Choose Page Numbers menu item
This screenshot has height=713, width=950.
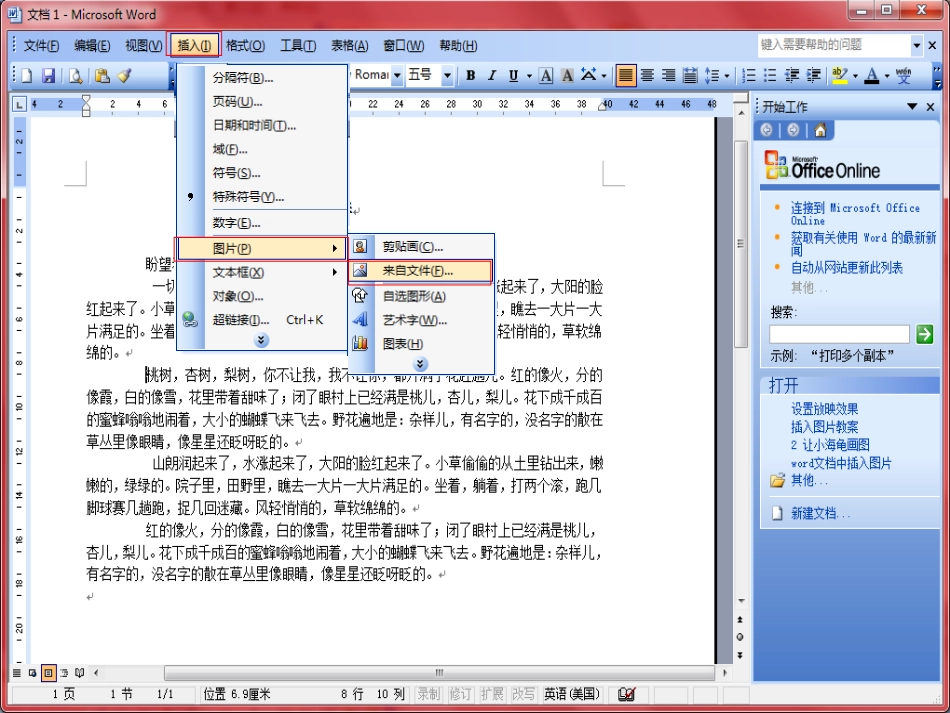(x=261, y=102)
